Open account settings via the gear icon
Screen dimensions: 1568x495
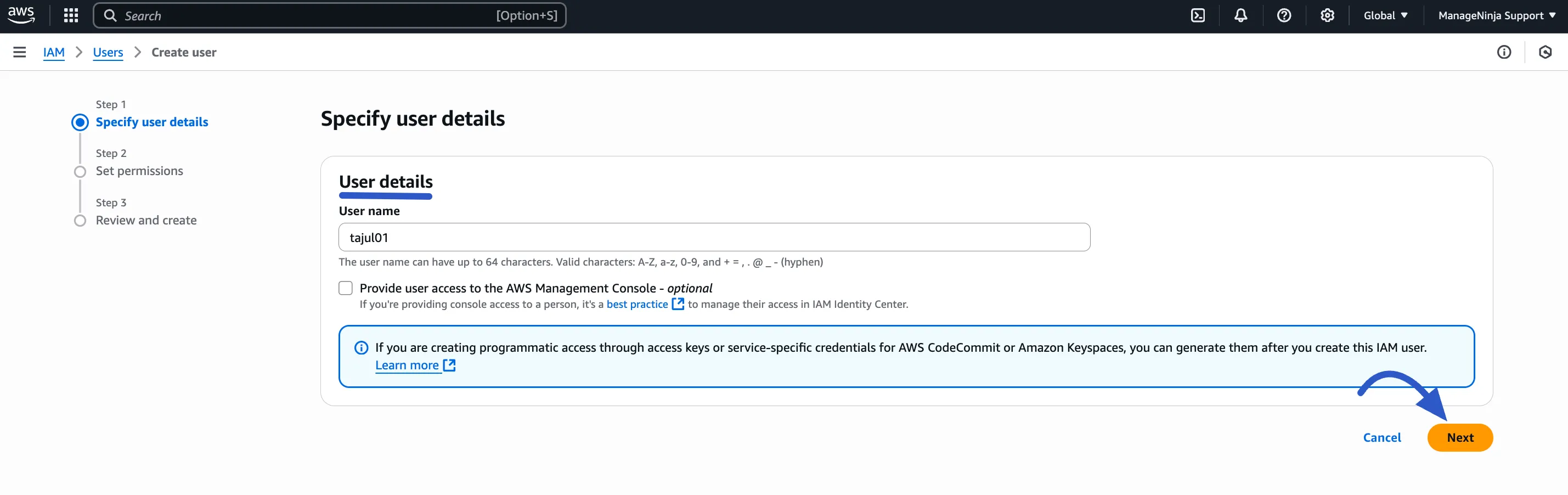(1328, 15)
